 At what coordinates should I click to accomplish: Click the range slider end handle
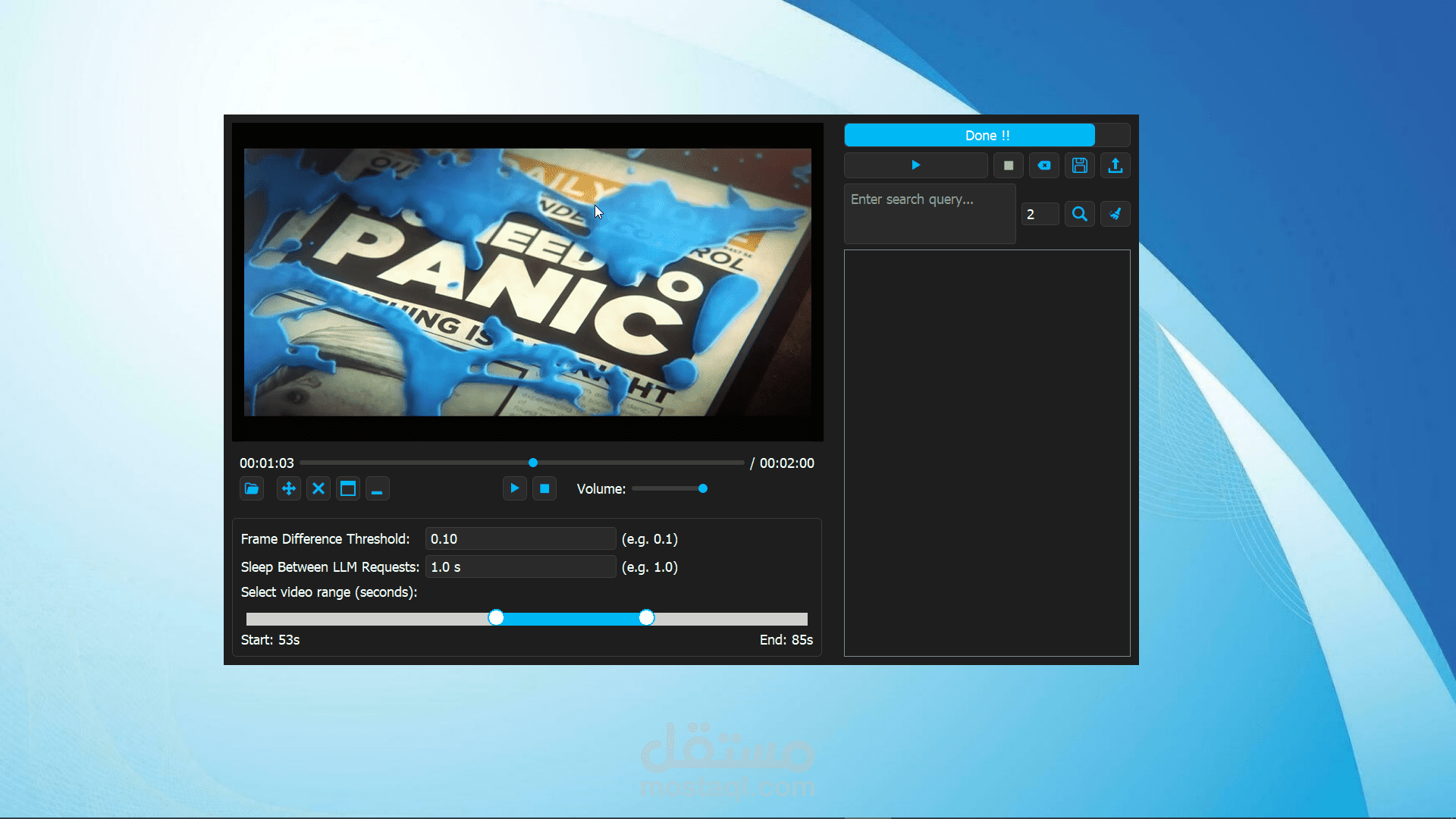646,618
